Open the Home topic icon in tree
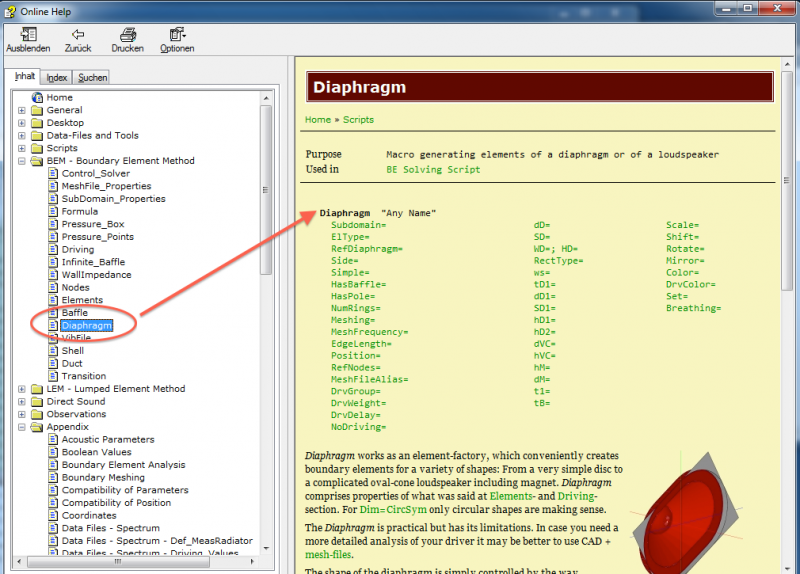The width and height of the screenshot is (800, 574). [38, 98]
